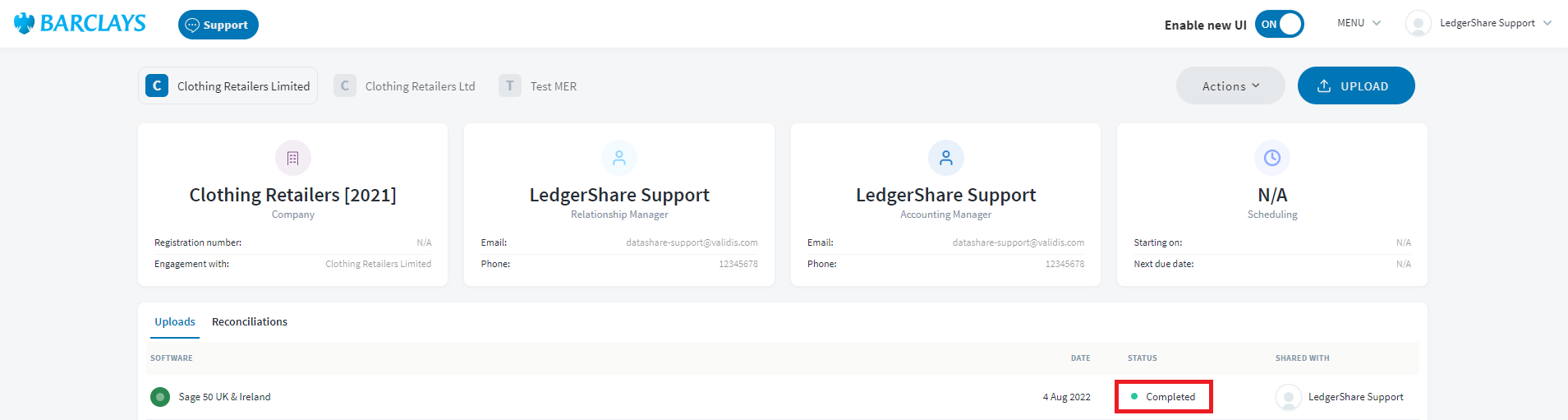Viewport: 1568px width, 420px height.
Task: Disable the new UI toggle switch
Action: pos(1279,25)
